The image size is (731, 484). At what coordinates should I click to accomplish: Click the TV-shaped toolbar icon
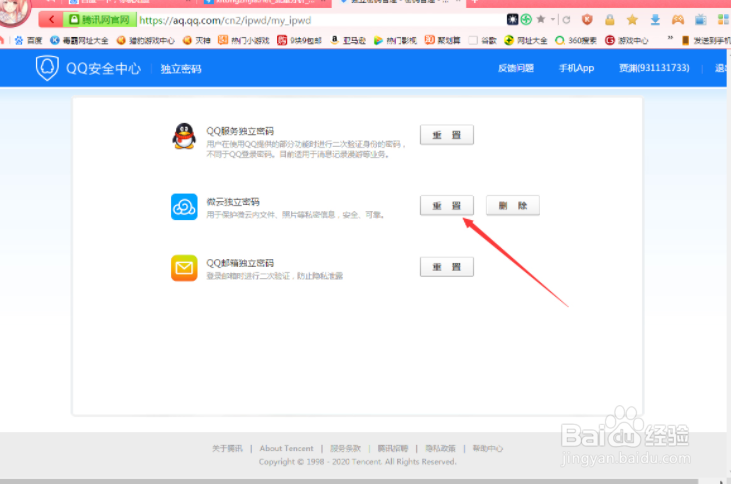[700, 19]
